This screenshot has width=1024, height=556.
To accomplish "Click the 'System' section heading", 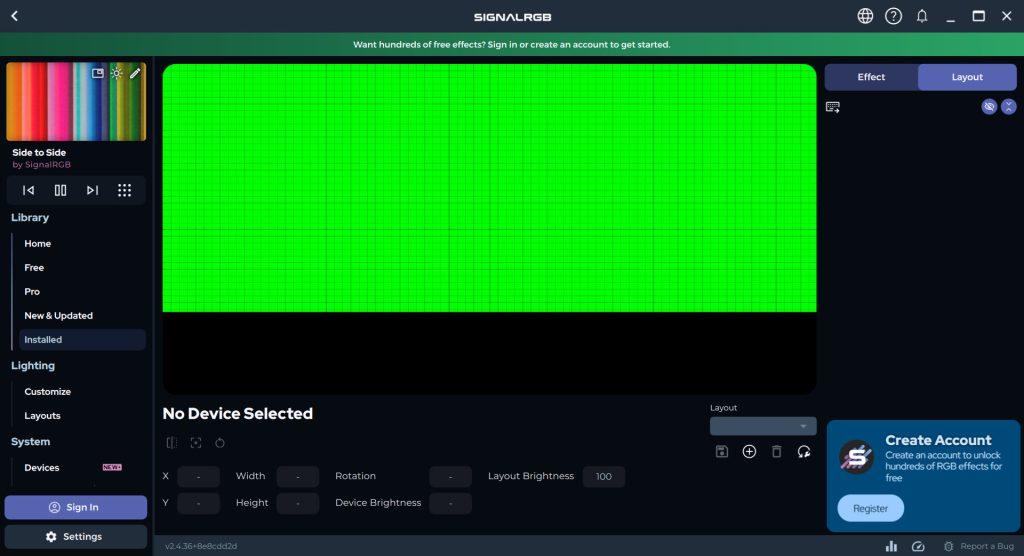I will point(30,442).
